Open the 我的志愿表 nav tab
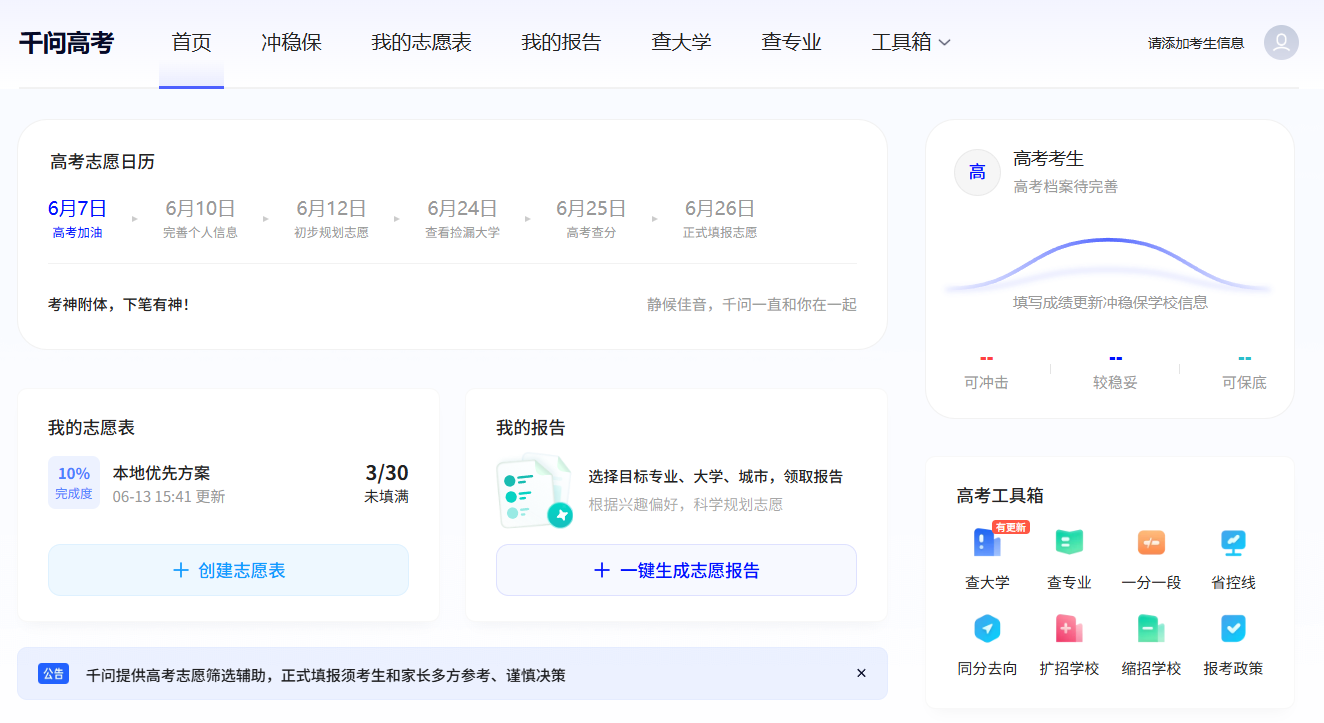The image size is (1324, 723). click(x=421, y=42)
